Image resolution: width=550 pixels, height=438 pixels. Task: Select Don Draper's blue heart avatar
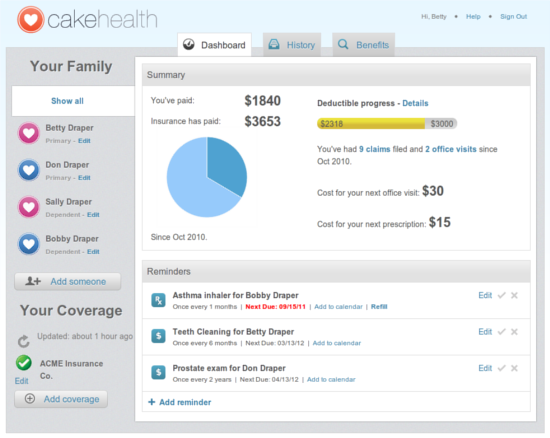click(29, 170)
